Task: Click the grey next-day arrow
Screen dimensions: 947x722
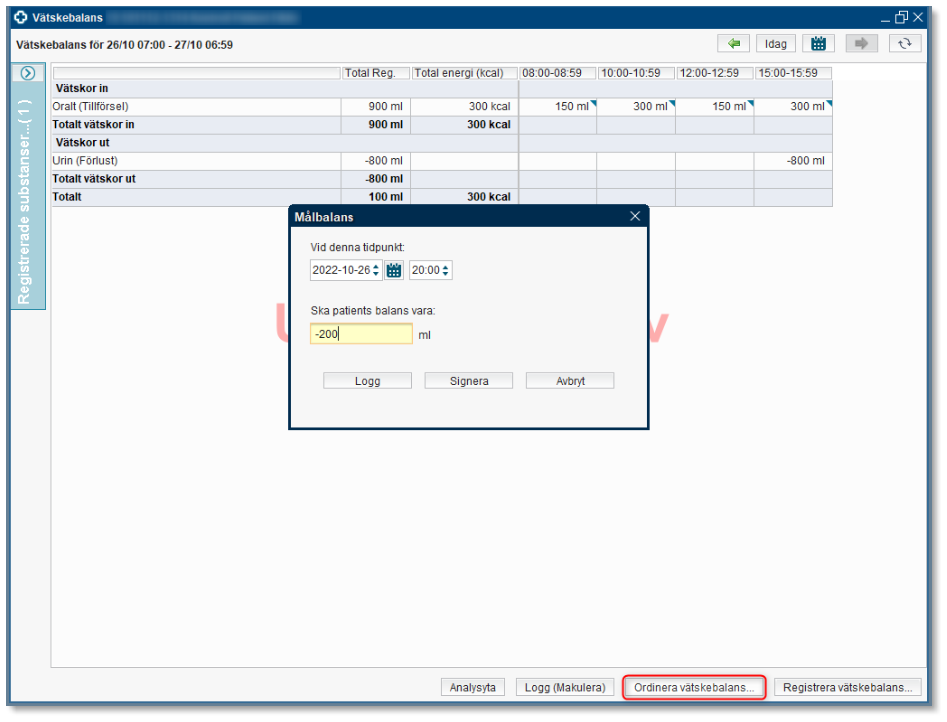Action: click(861, 44)
